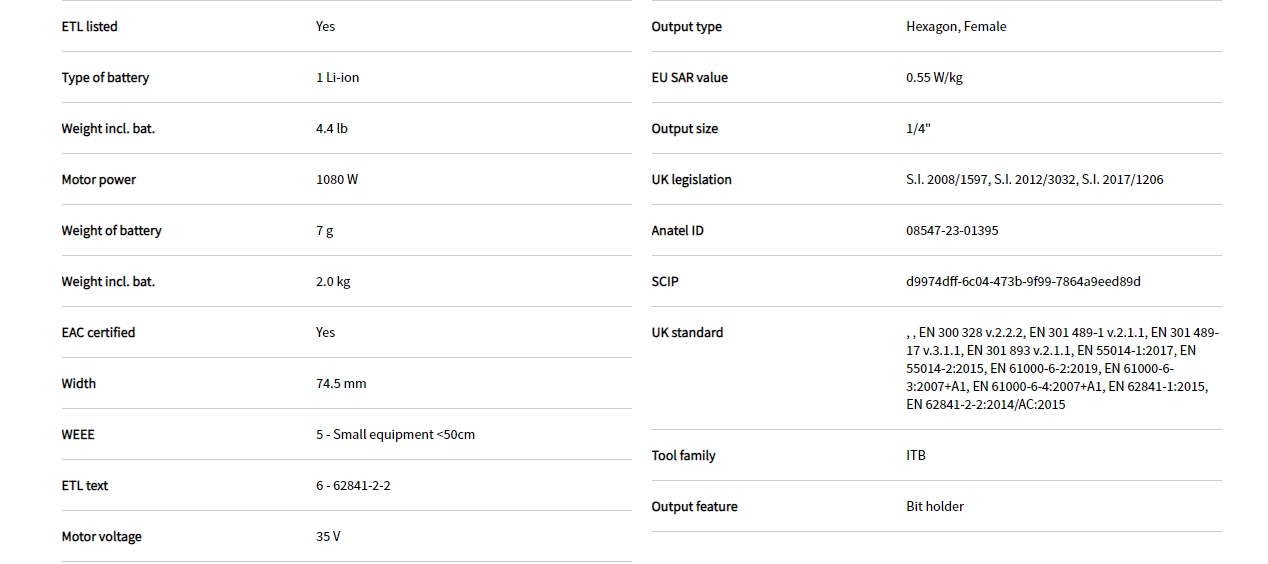
Task: Select the ETL text 6 - 62841-2-2
Action: (x=353, y=486)
